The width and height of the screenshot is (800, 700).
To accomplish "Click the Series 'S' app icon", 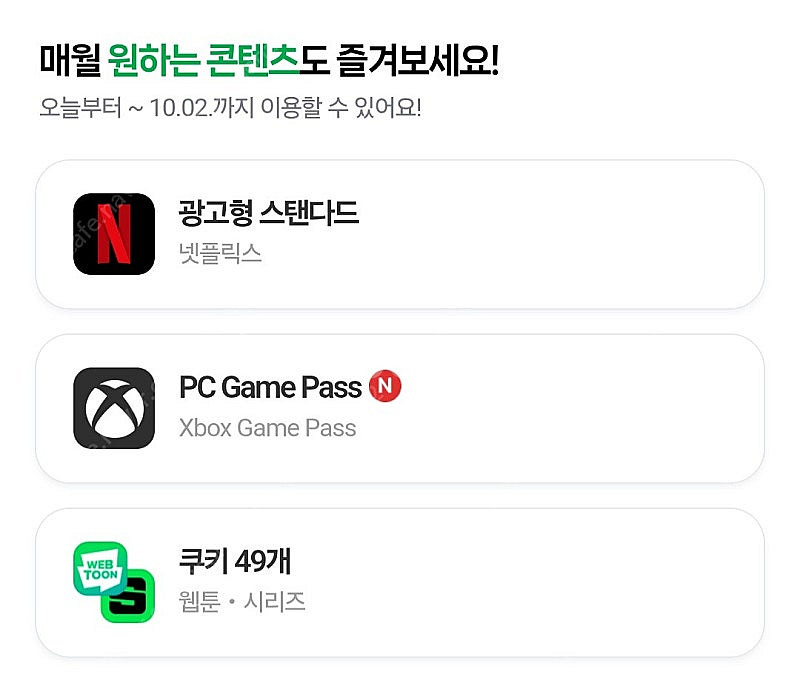I will point(128,596).
